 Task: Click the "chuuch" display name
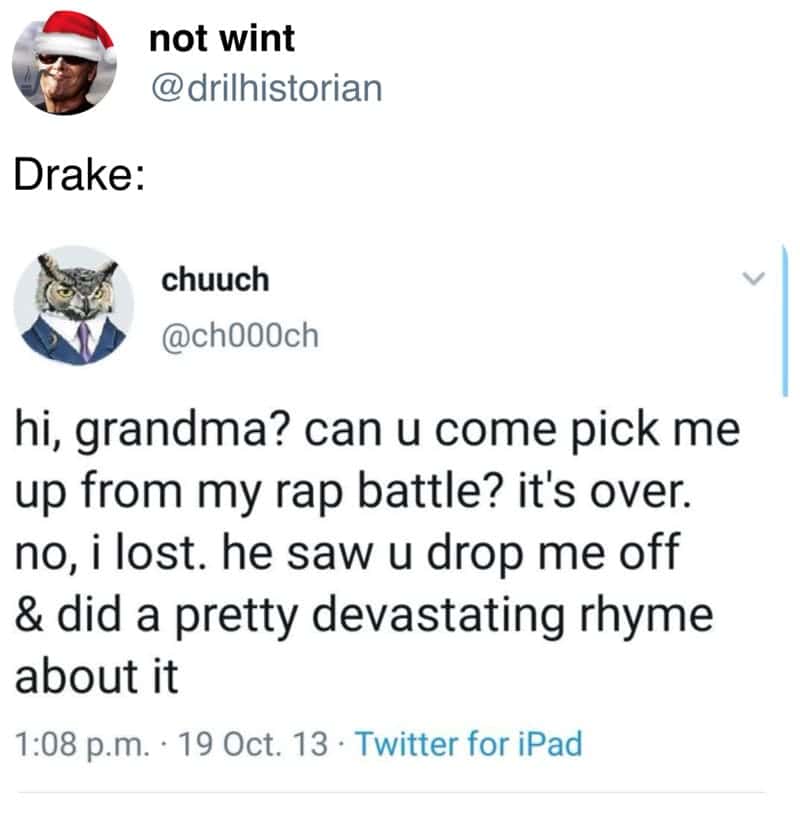(x=215, y=280)
